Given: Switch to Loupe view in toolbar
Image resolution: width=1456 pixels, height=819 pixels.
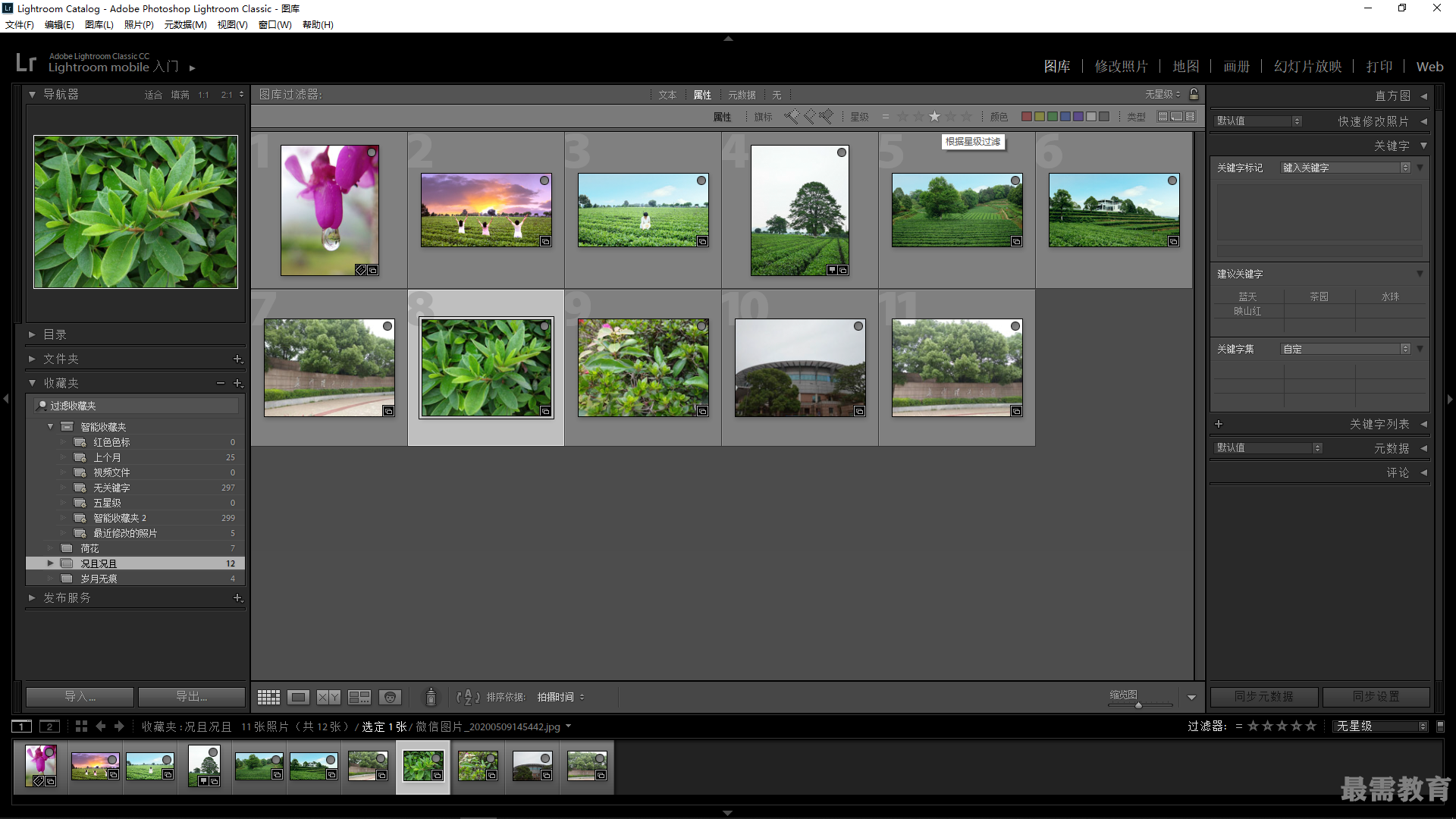Looking at the screenshot, I should coord(298,697).
